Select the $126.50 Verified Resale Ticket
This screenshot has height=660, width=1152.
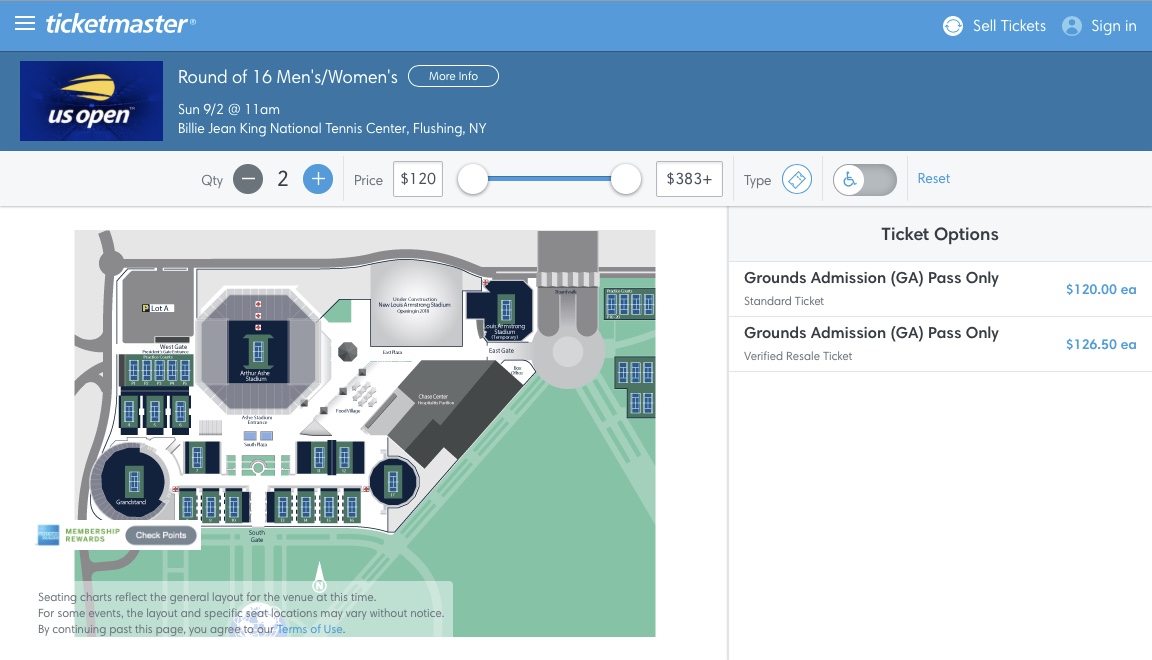point(939,343)
